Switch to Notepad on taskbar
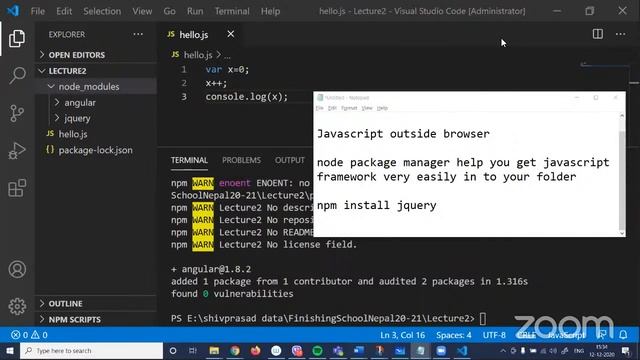 point(420,351)
